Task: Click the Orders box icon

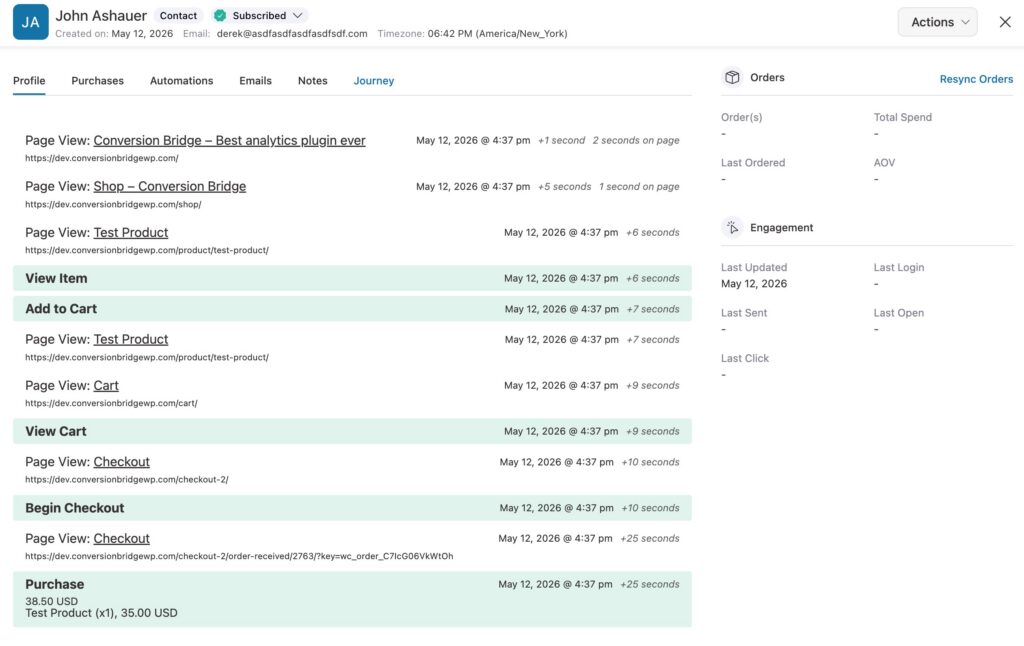Action: point(732,77)
